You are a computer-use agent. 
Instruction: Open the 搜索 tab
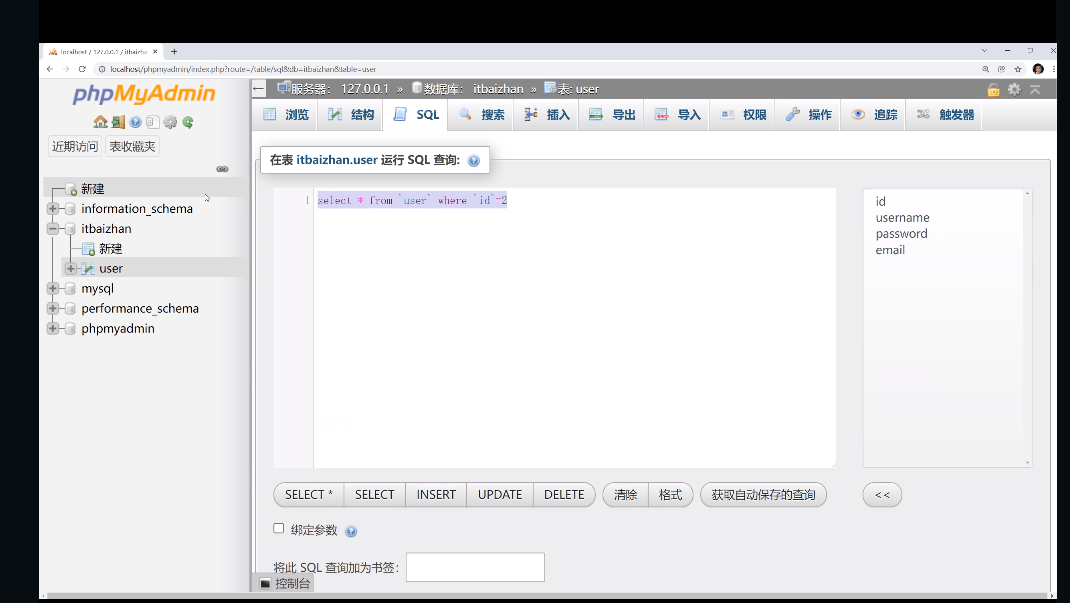tap(482, 115)
